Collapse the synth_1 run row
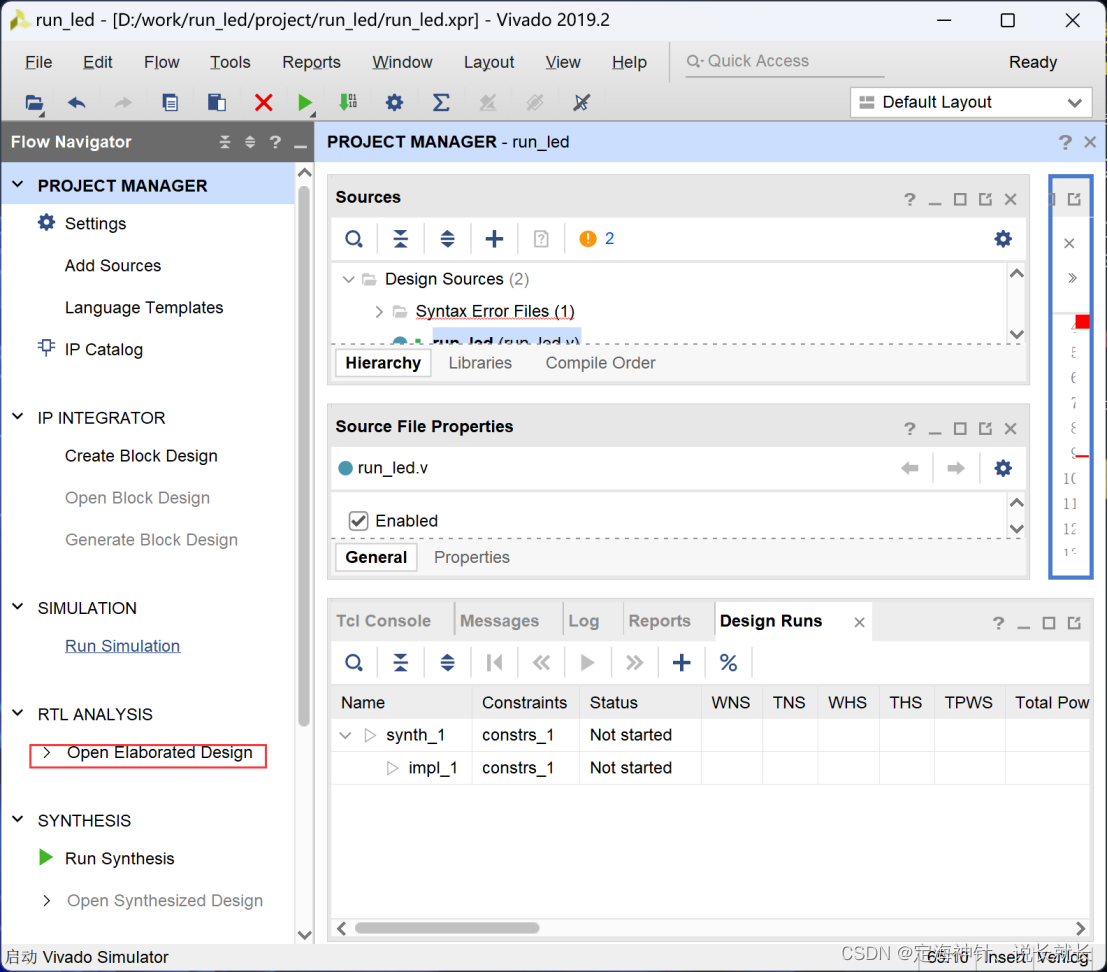The height and width of the screenshot is (972, 1108). click(346, 735)
